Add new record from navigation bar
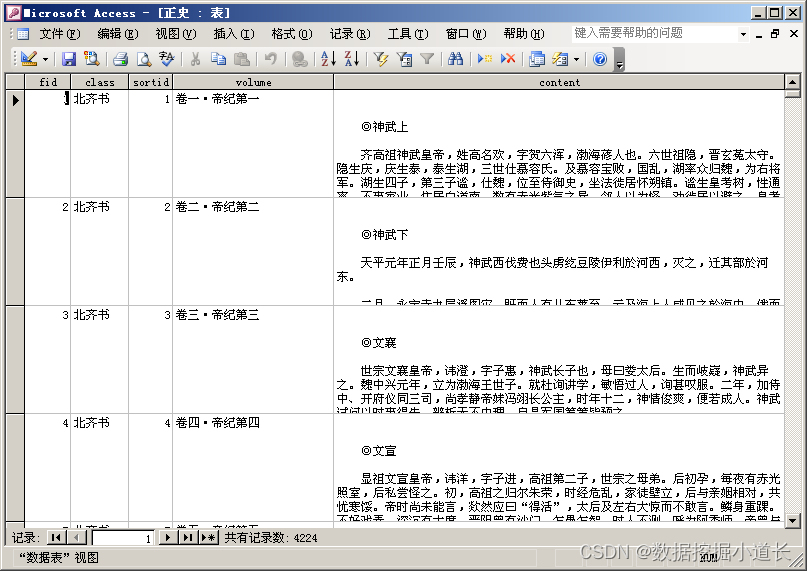Viewport: 807px width, 571px height. click(x=208, y=538)
